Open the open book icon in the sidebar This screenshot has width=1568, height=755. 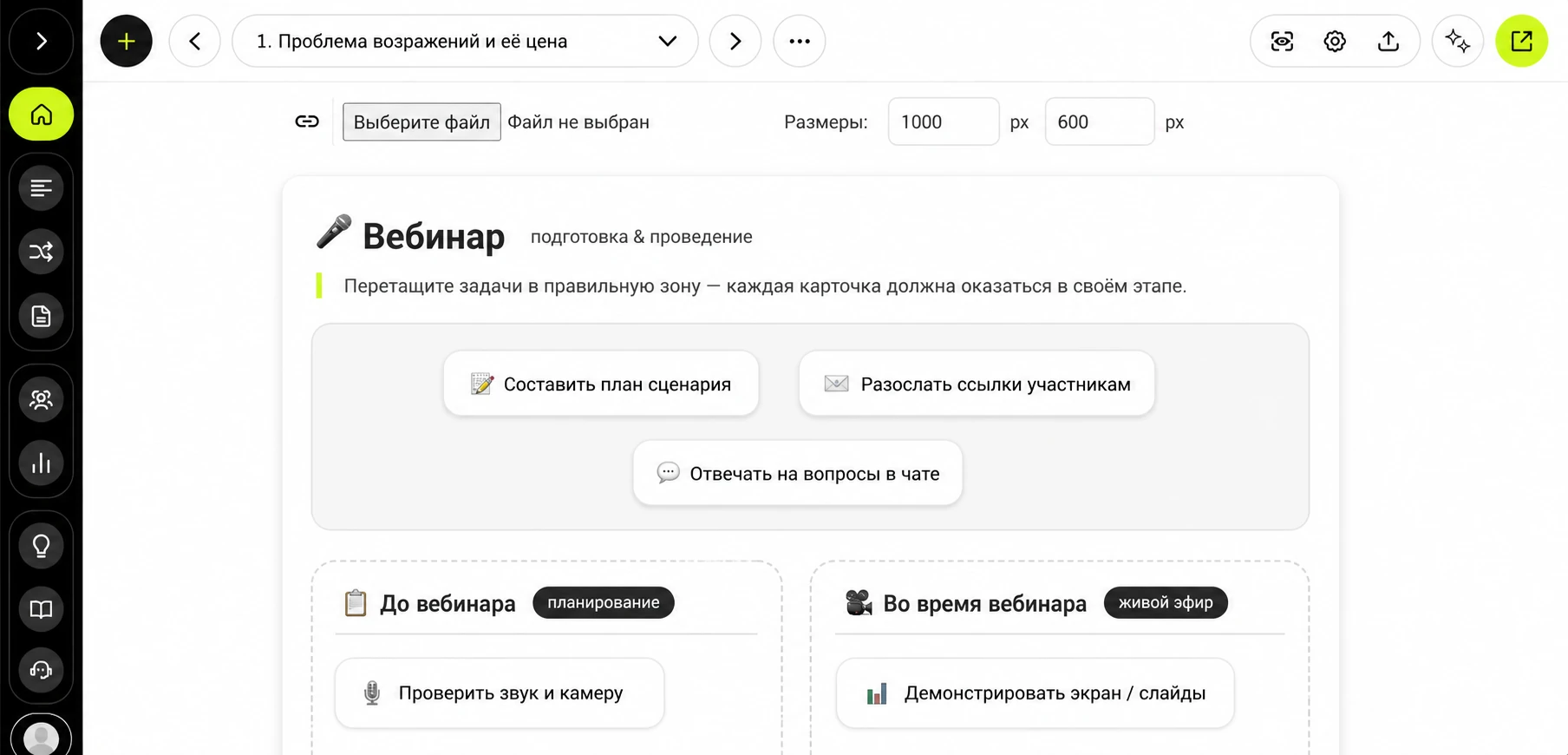click(x=41, y=609)
